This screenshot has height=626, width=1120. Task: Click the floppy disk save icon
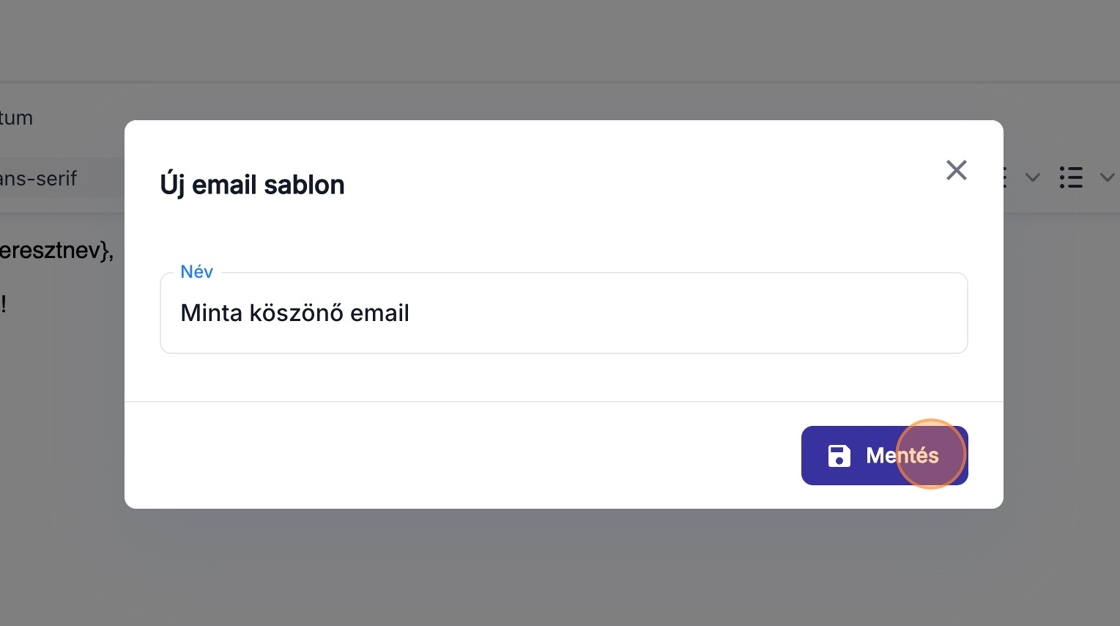[x=839, y=456]
